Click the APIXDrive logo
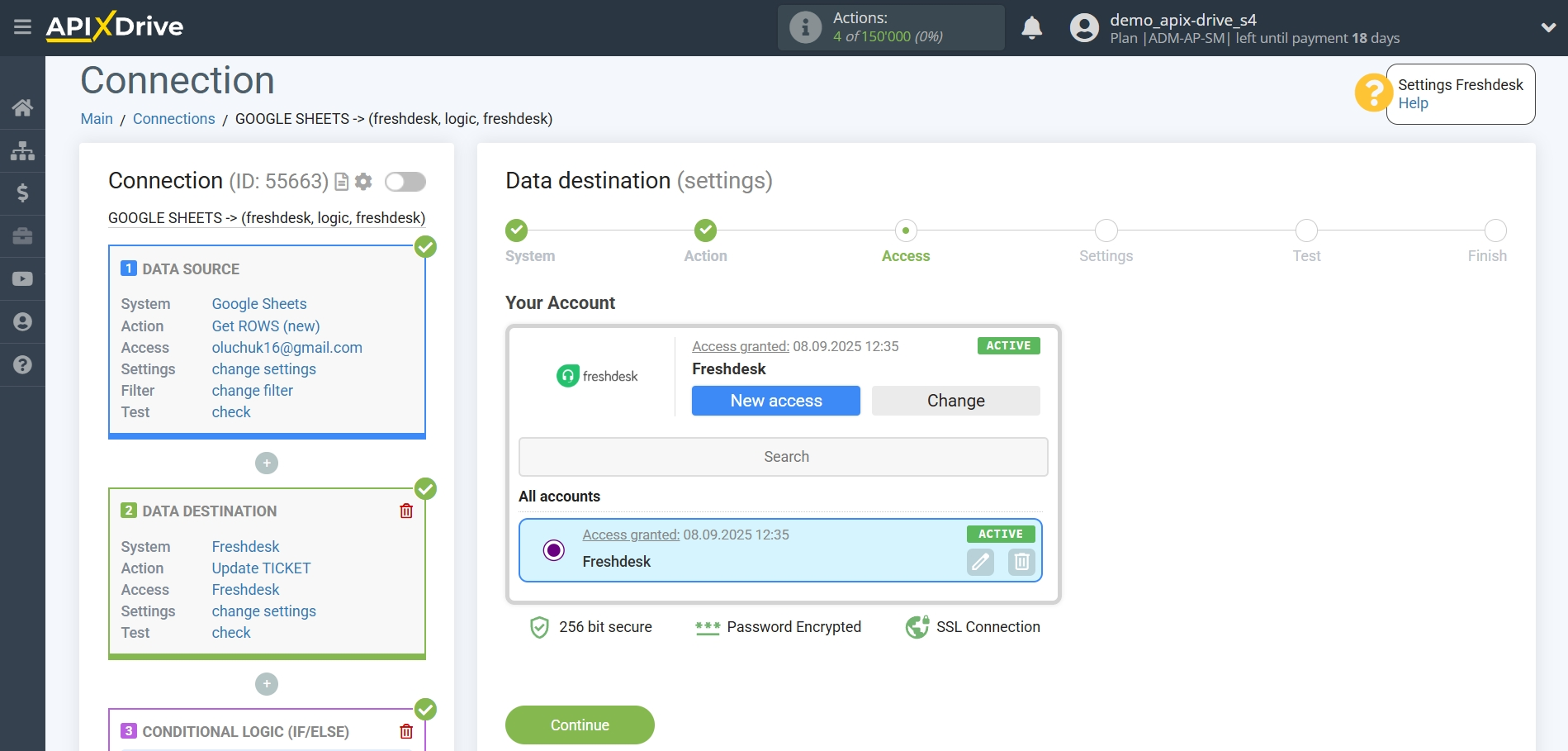The image size is (1568, 751). click(115, 26)
